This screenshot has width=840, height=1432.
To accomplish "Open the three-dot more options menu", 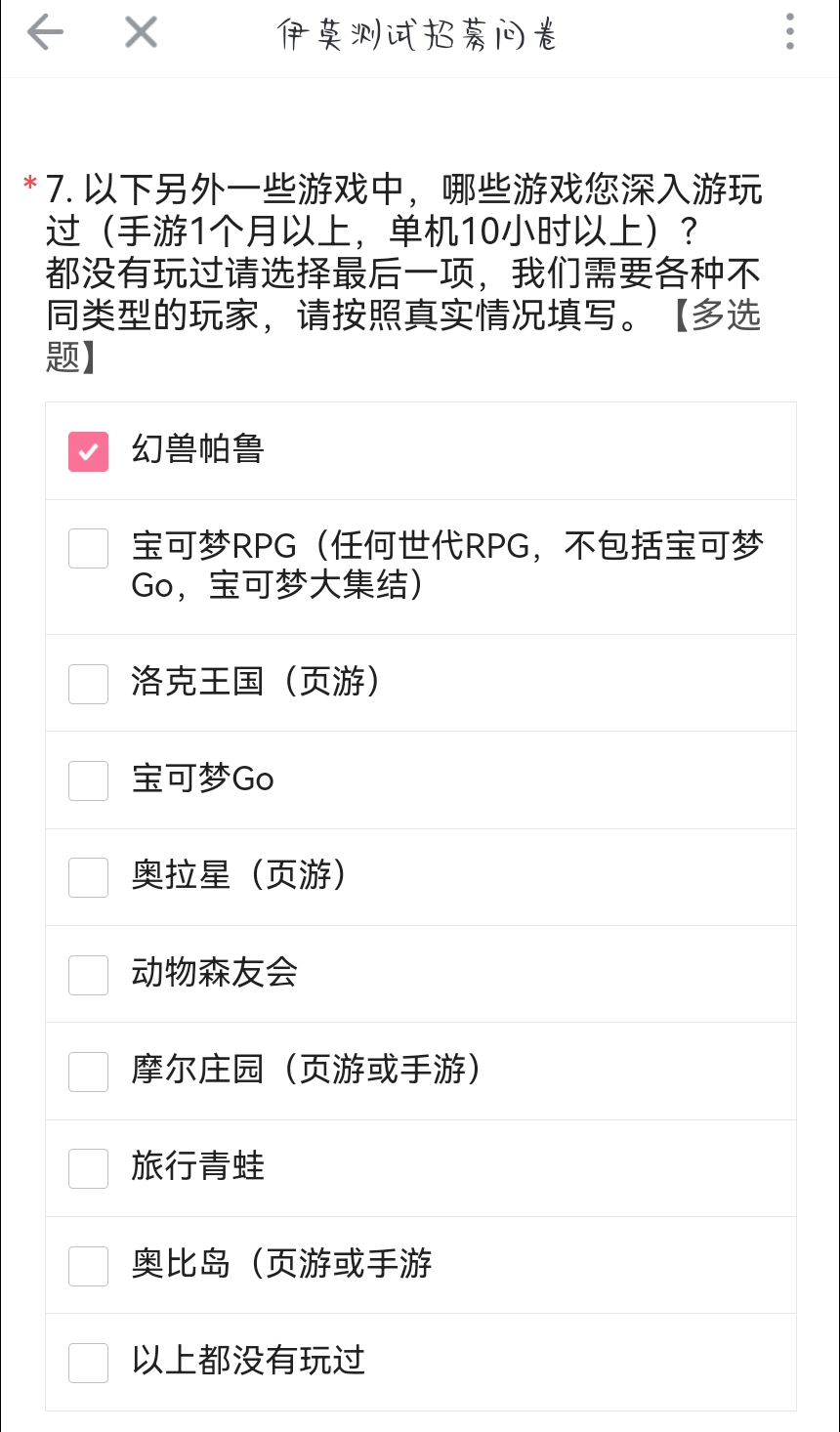I will click(789, 33).
